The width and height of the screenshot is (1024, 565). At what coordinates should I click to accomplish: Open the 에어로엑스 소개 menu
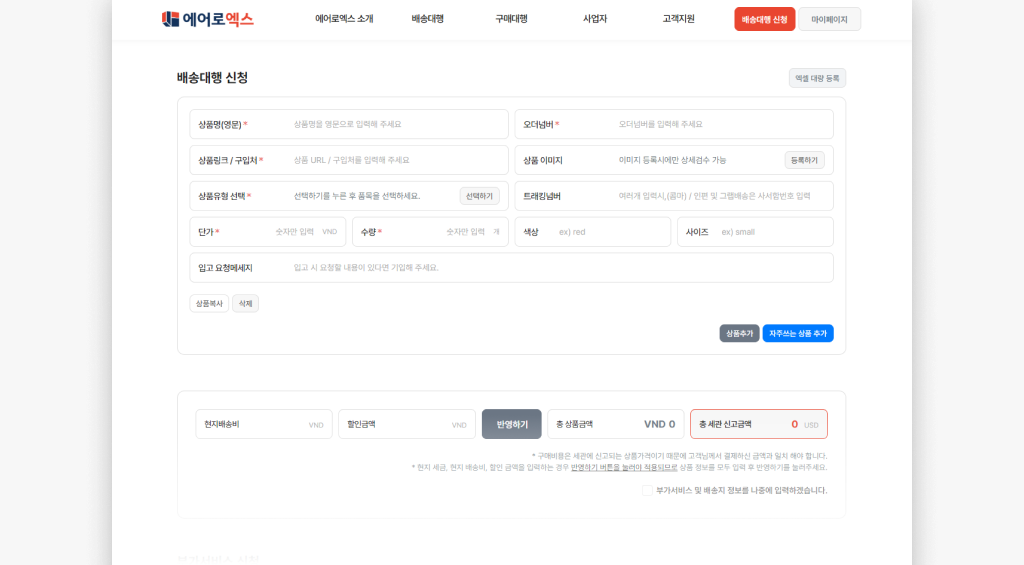[344, 19]
